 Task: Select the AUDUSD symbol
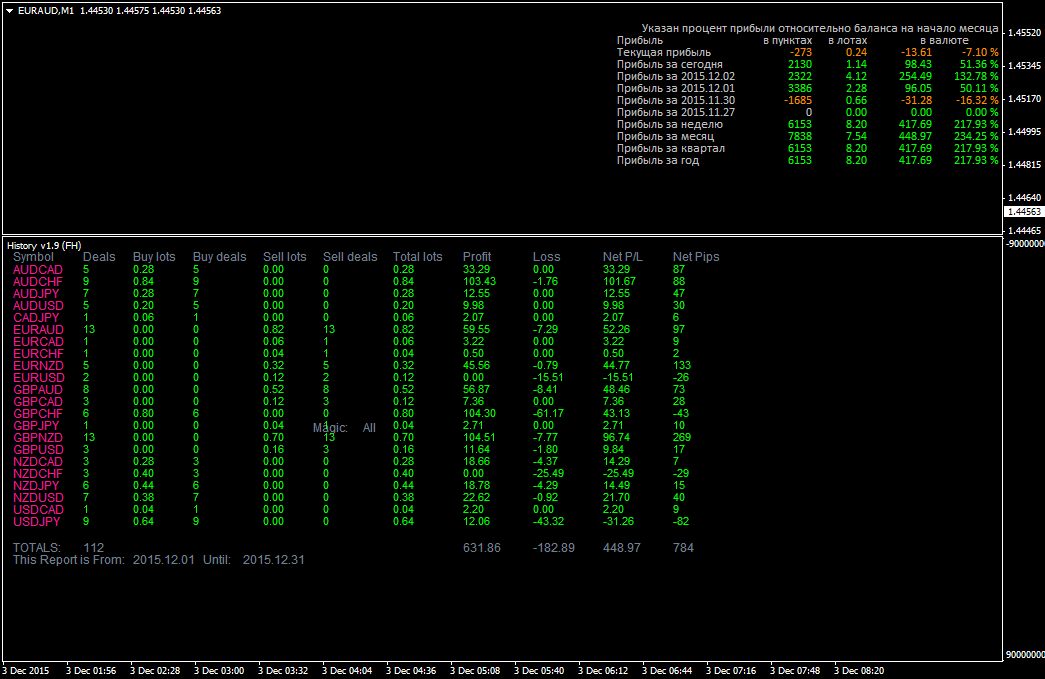(x=39, y=306)
